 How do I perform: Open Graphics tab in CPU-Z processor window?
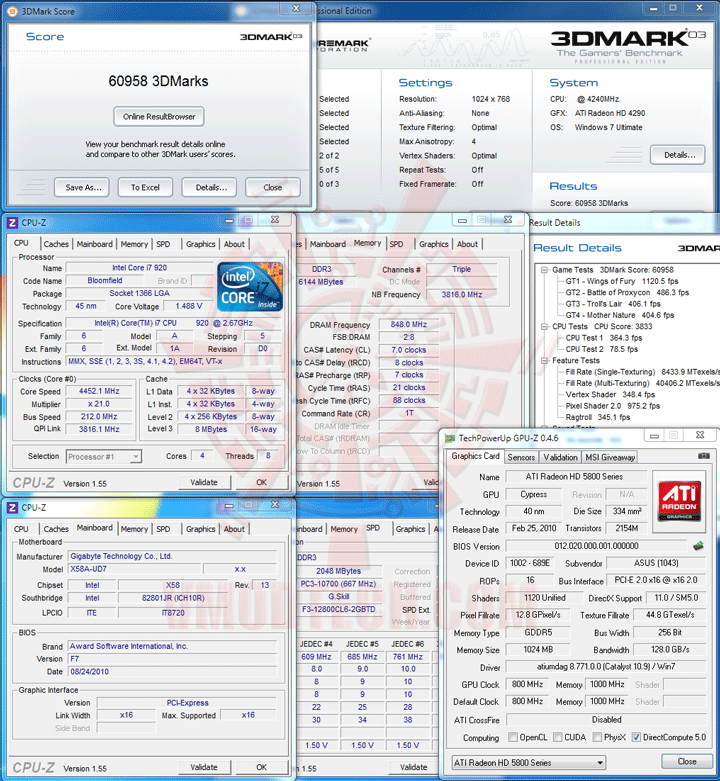tap(200, 244)
